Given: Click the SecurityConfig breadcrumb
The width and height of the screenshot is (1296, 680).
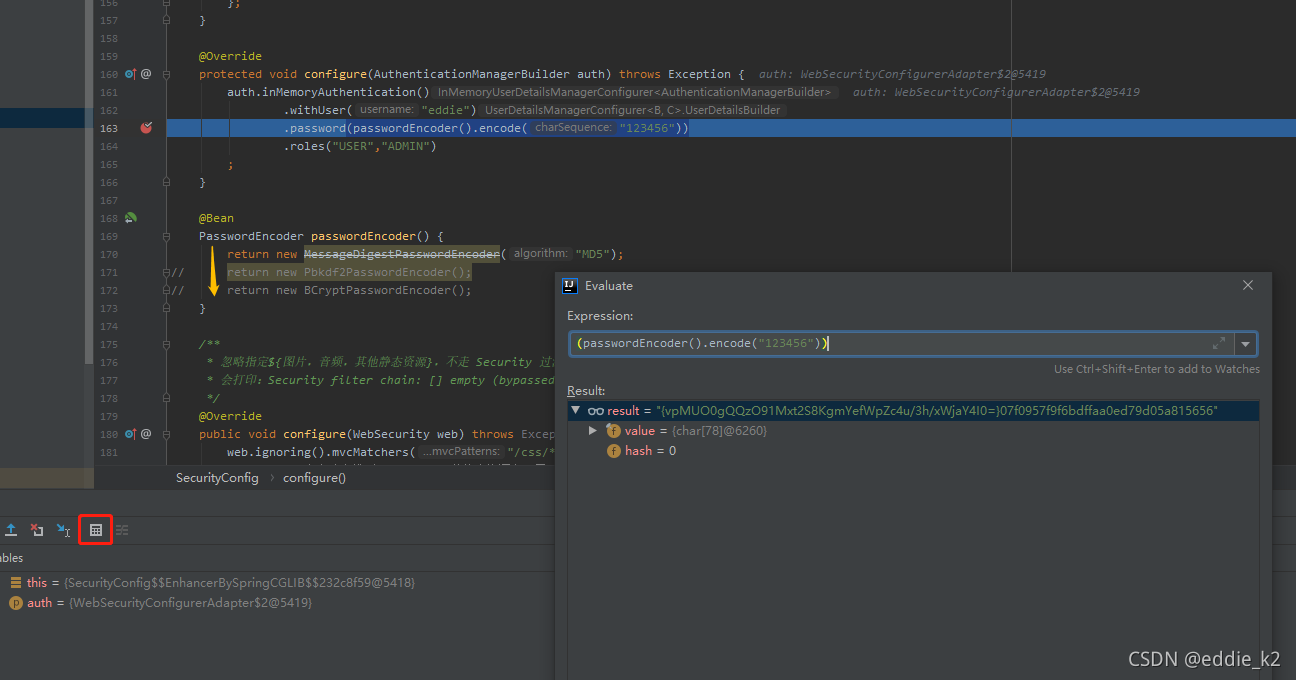Looking at the screenshot, I should tap(217, 478).
